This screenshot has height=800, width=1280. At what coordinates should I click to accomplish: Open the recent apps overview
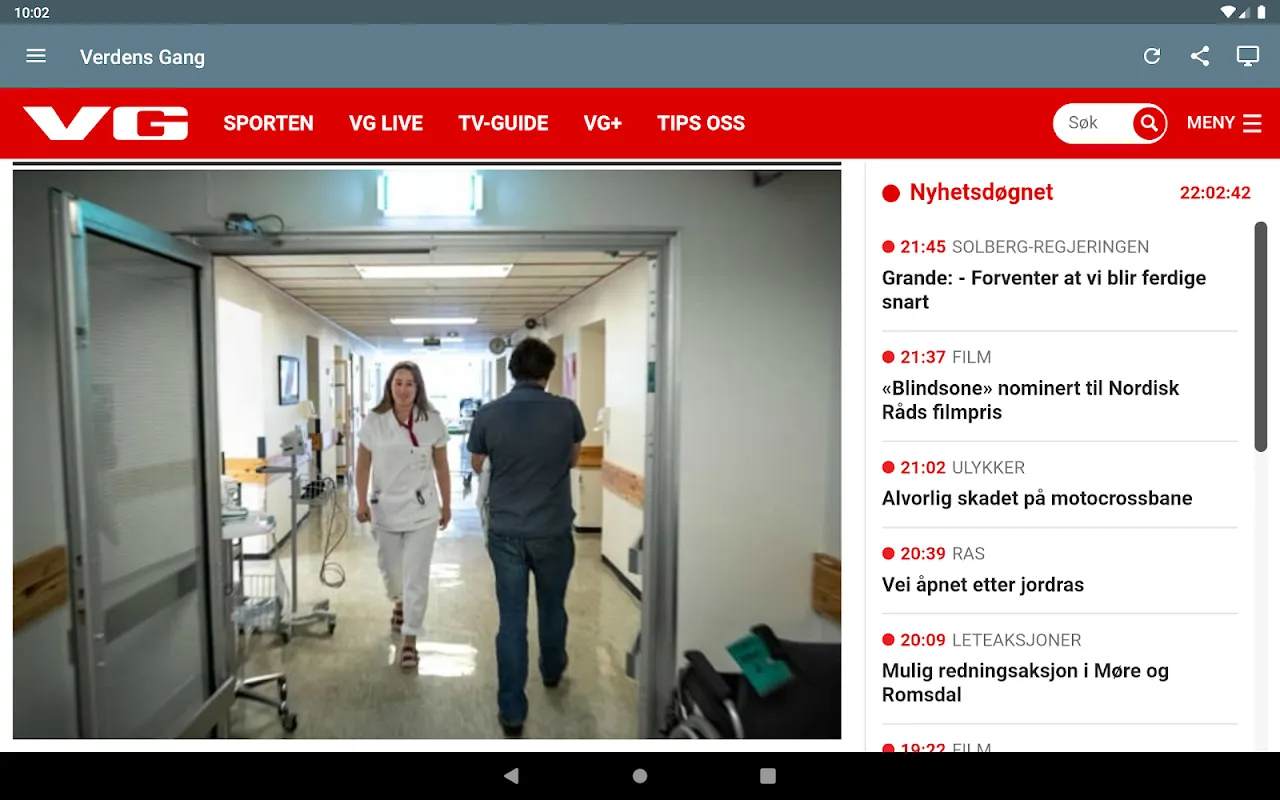click(x=768, y=776)
